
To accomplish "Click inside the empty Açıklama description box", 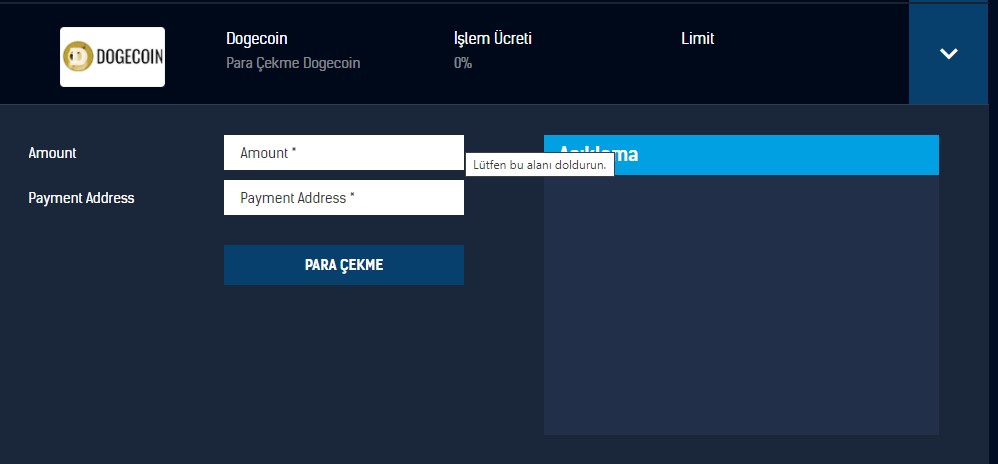I will click(740, 305).
